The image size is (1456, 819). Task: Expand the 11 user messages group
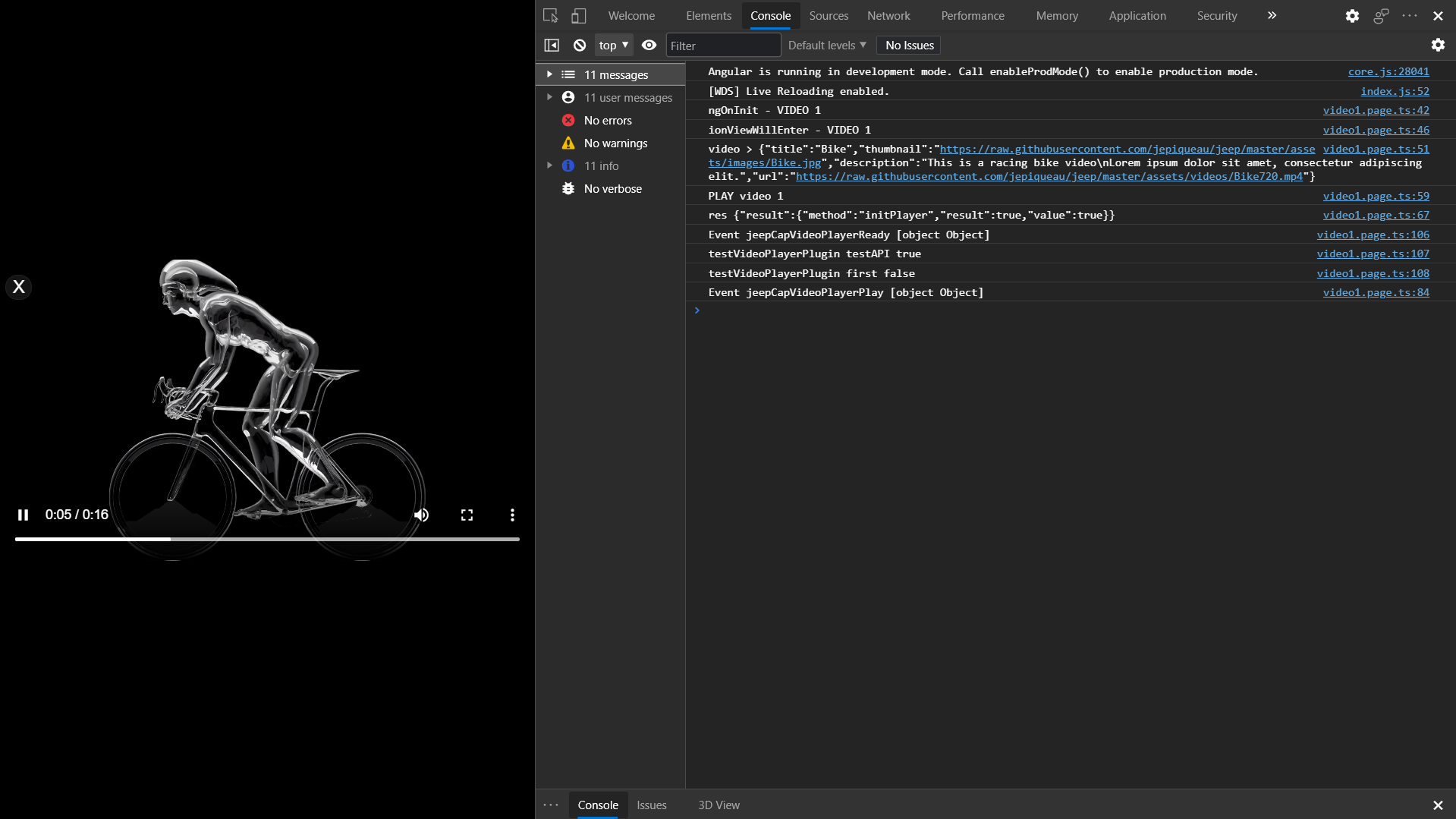click(x=550, y=97)
